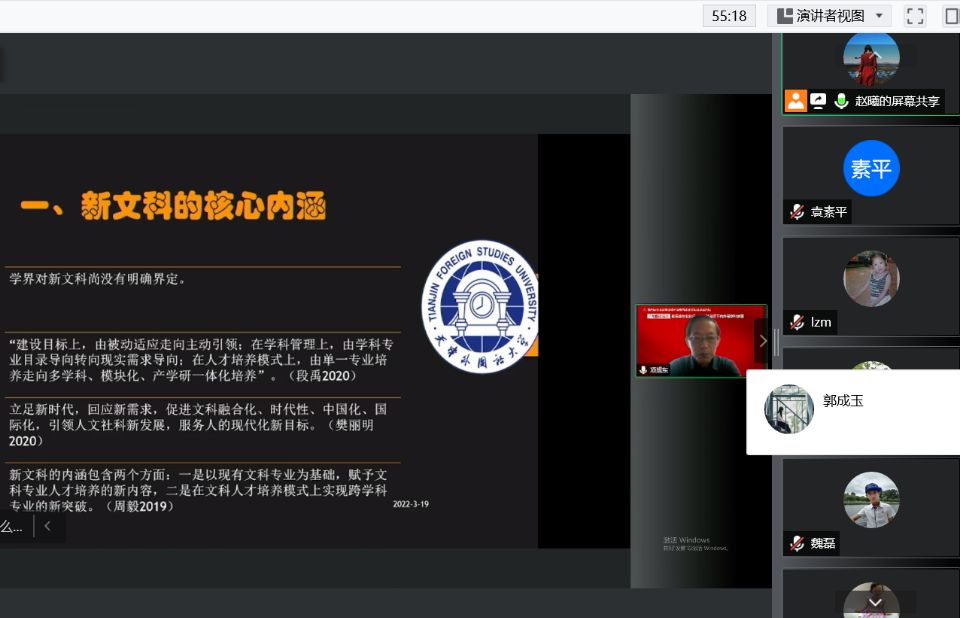Click 郭成玉's avatar in the popup card
Viewport: 960px width, 618px height.
pos(789,409)
